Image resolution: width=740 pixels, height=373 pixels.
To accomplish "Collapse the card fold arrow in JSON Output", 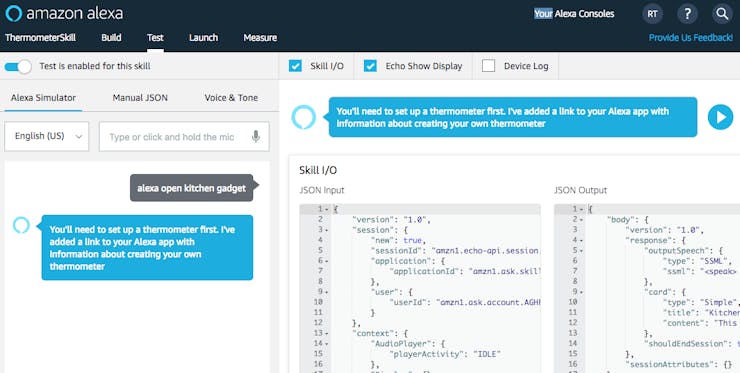I will point(581,292).
